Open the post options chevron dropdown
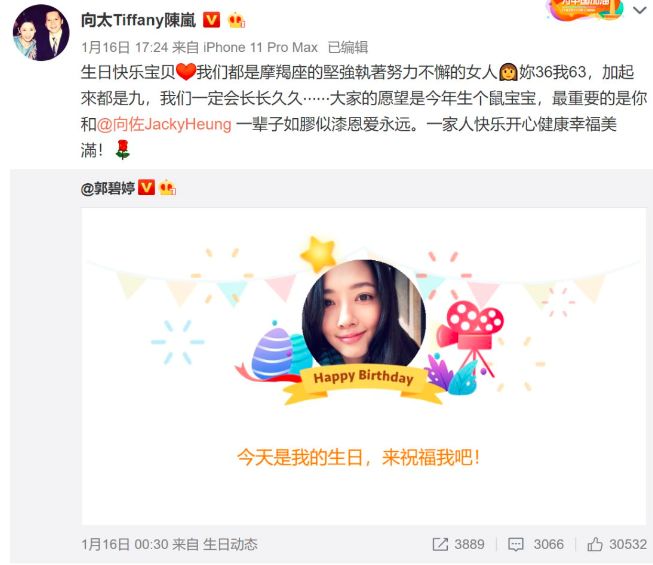 [640, 10]
